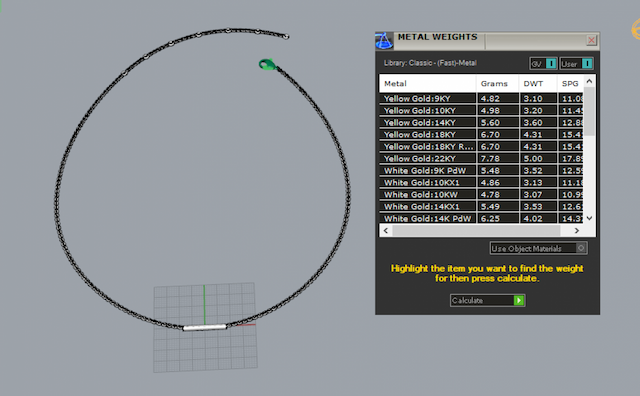The image size is (640, 396).
Task: Click the list scroll down arrow
Action: point(589,218)
